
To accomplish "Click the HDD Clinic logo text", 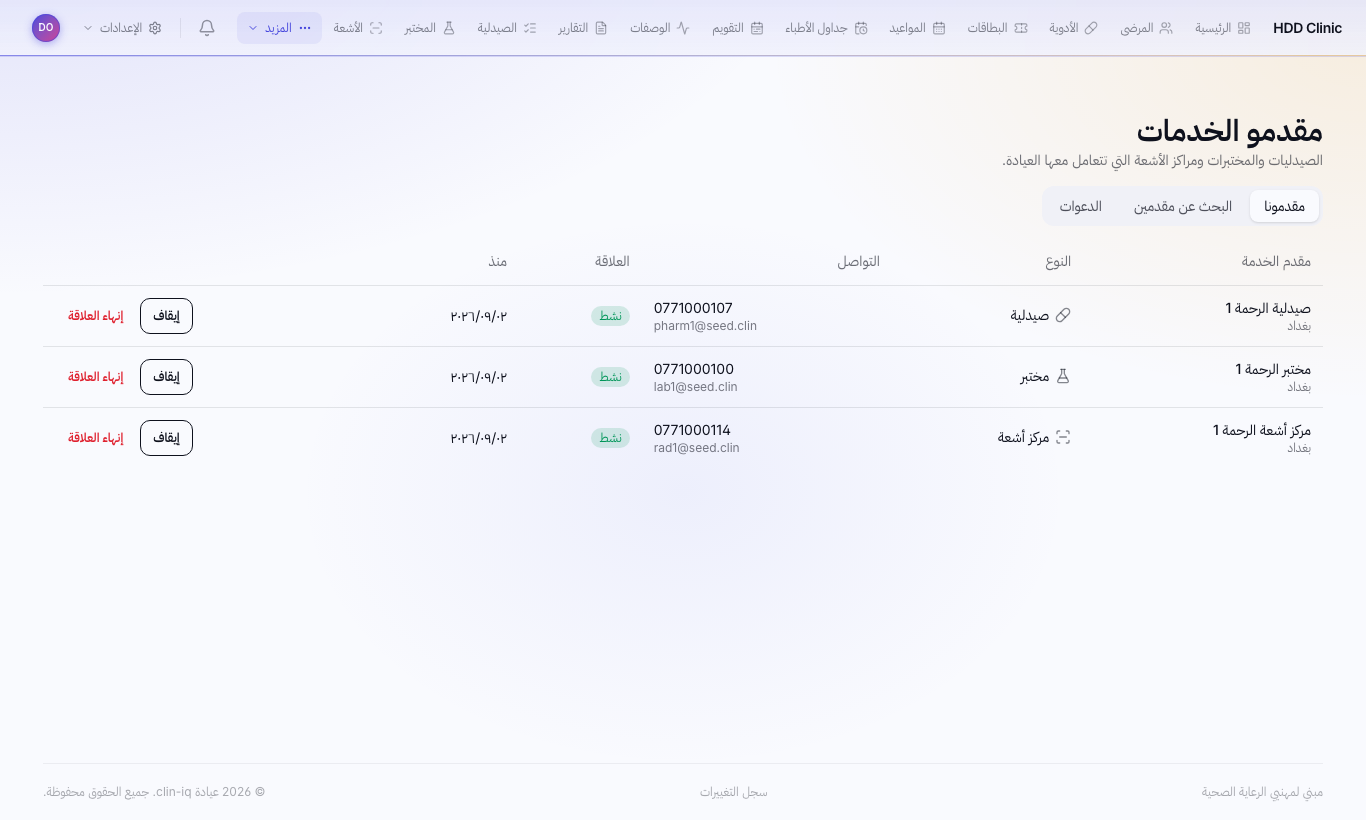I will click(1308, 28).
